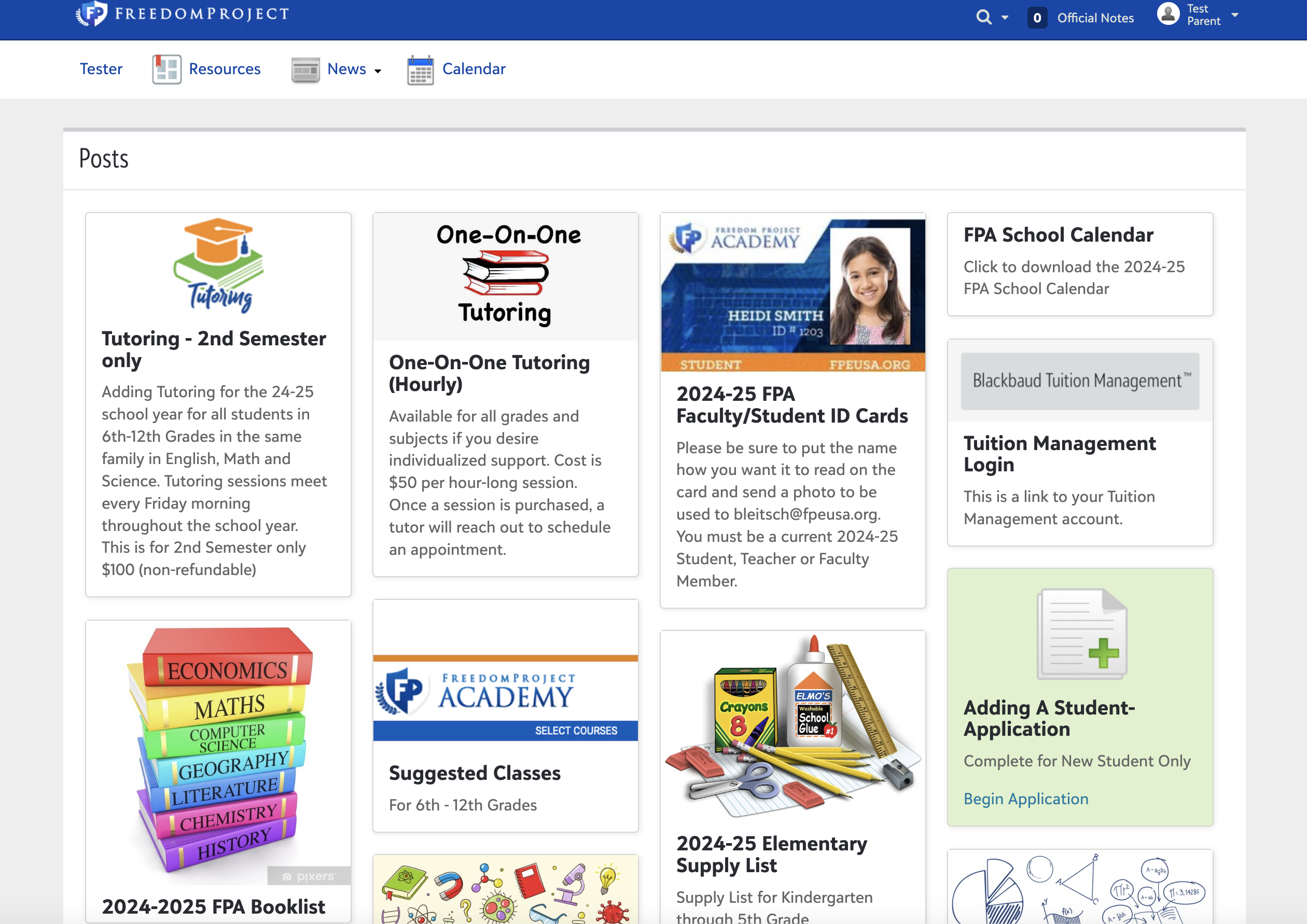Click the Begin Application link

point(1025,798)
